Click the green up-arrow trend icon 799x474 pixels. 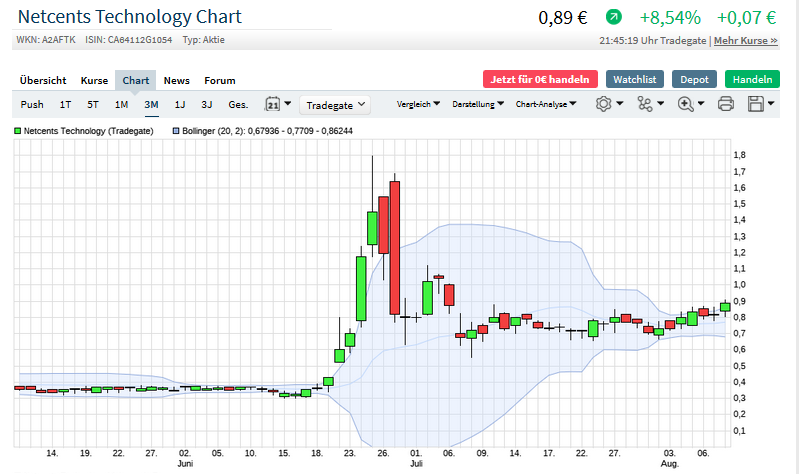tap(614, 17)
